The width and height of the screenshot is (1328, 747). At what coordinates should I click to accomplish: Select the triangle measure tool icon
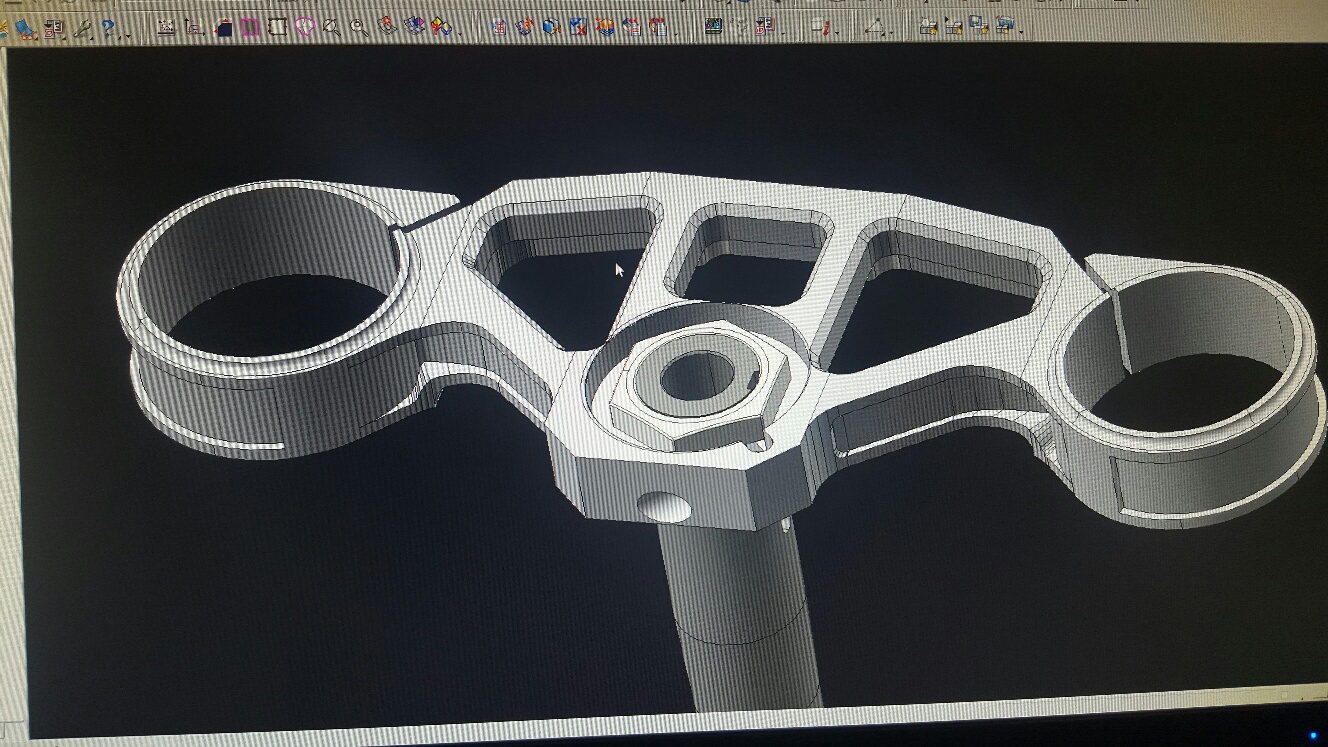[x=875, y=27]
